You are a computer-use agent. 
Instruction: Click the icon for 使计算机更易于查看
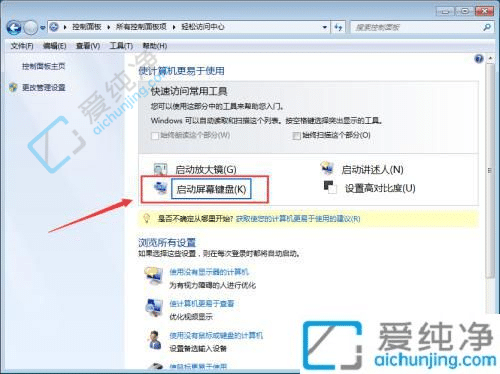(153, 306)
